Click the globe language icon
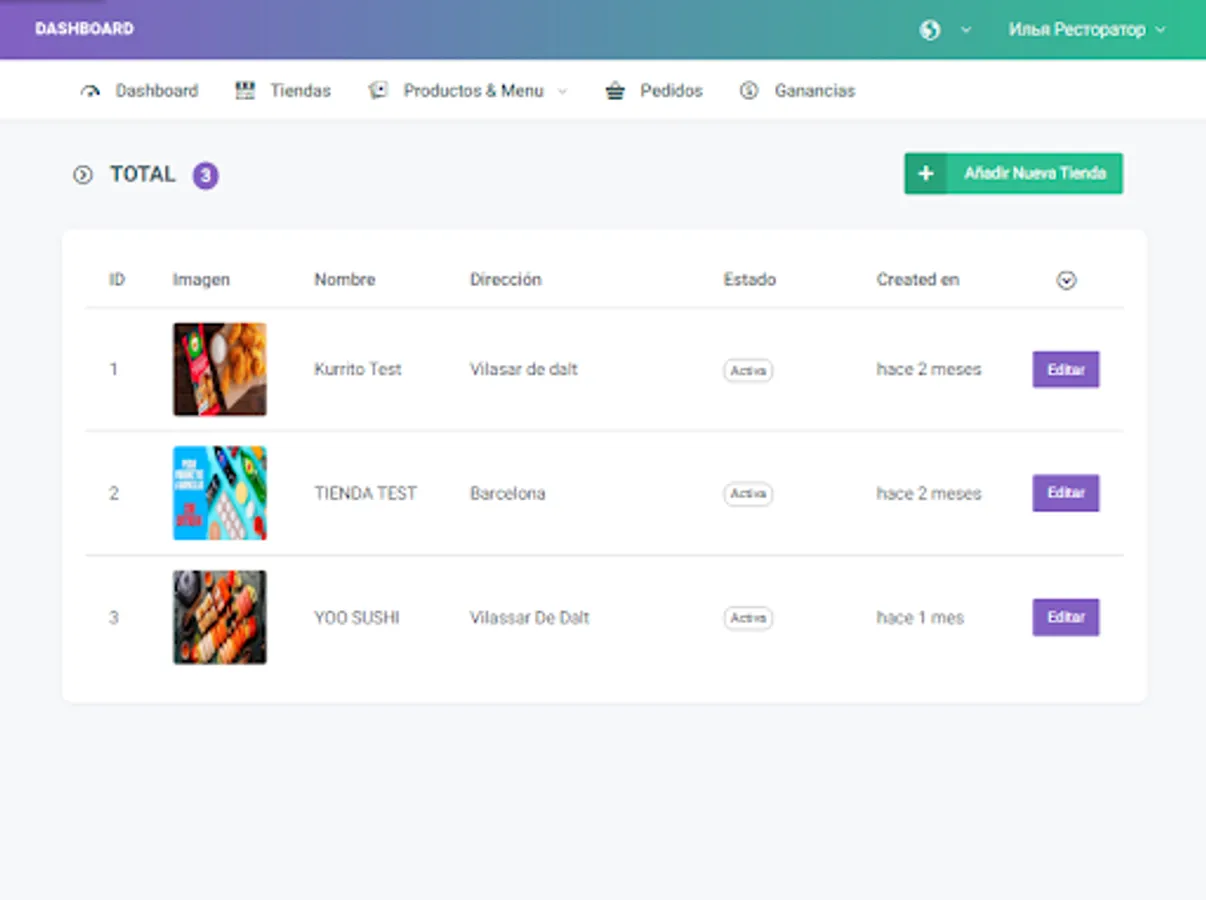This screenshot has width=1206, height=900. coord(930,30)
